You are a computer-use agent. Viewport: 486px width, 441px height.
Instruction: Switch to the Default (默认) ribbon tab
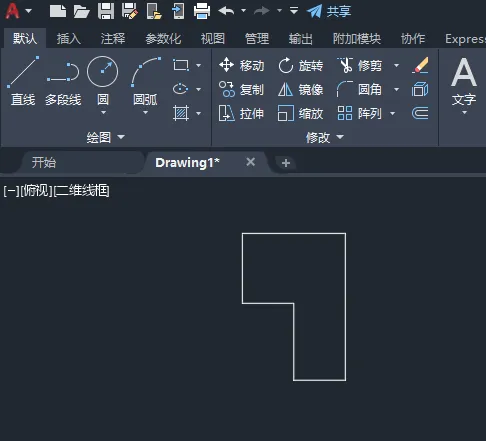pos(25,39)
